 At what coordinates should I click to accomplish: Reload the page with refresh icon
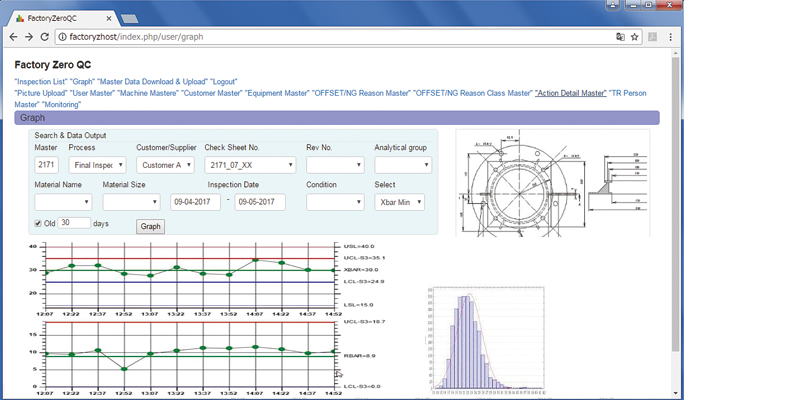pos(45,37)
